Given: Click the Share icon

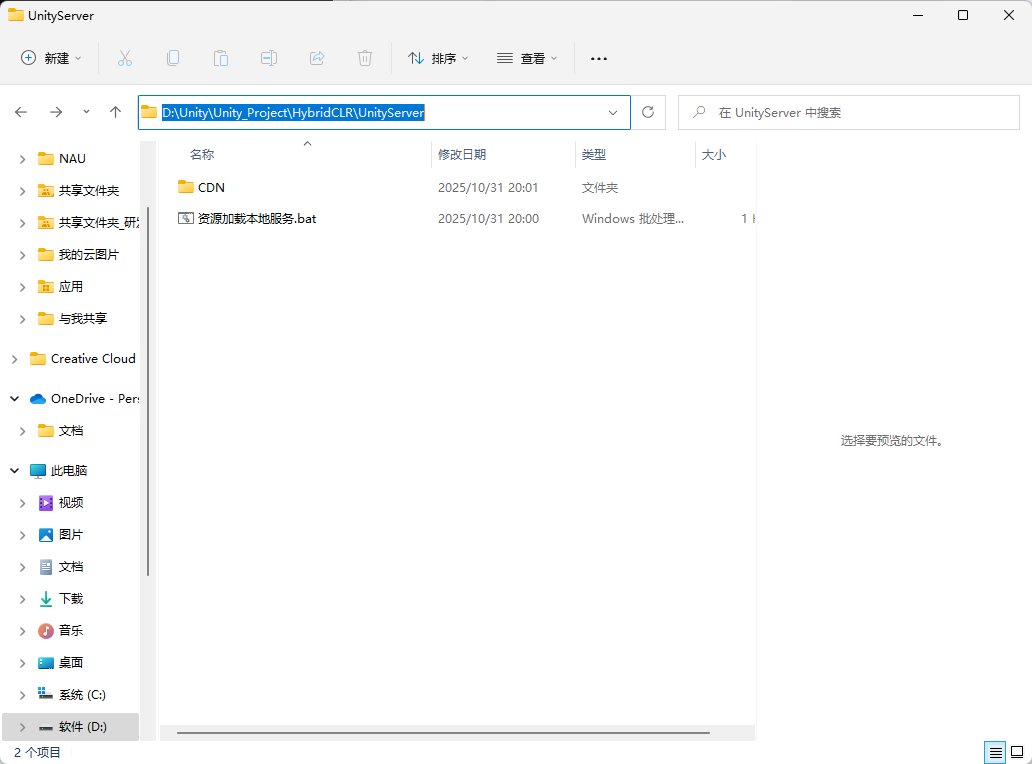Looking at the screenshot, I should point(317,58).
